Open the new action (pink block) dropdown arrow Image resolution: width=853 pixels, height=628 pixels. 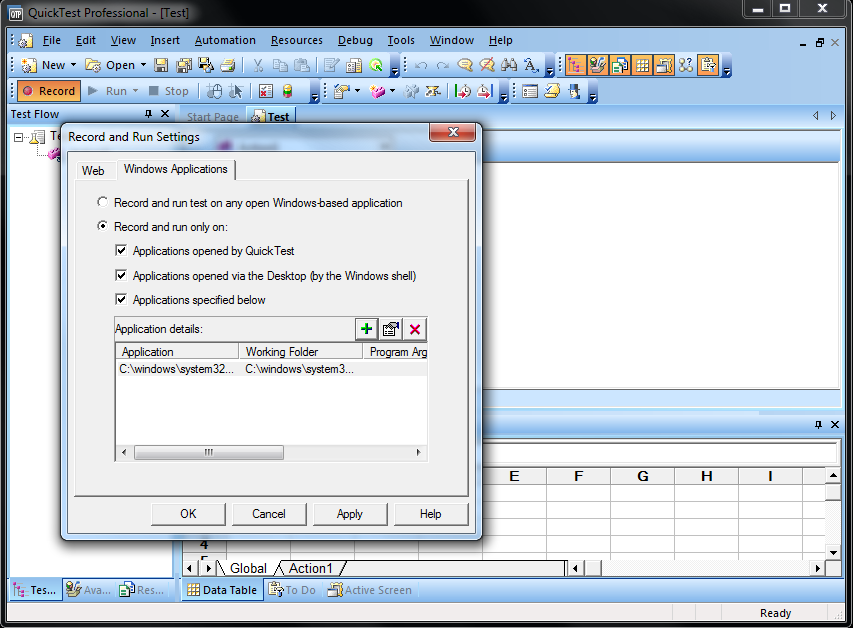tap(392, 91)
